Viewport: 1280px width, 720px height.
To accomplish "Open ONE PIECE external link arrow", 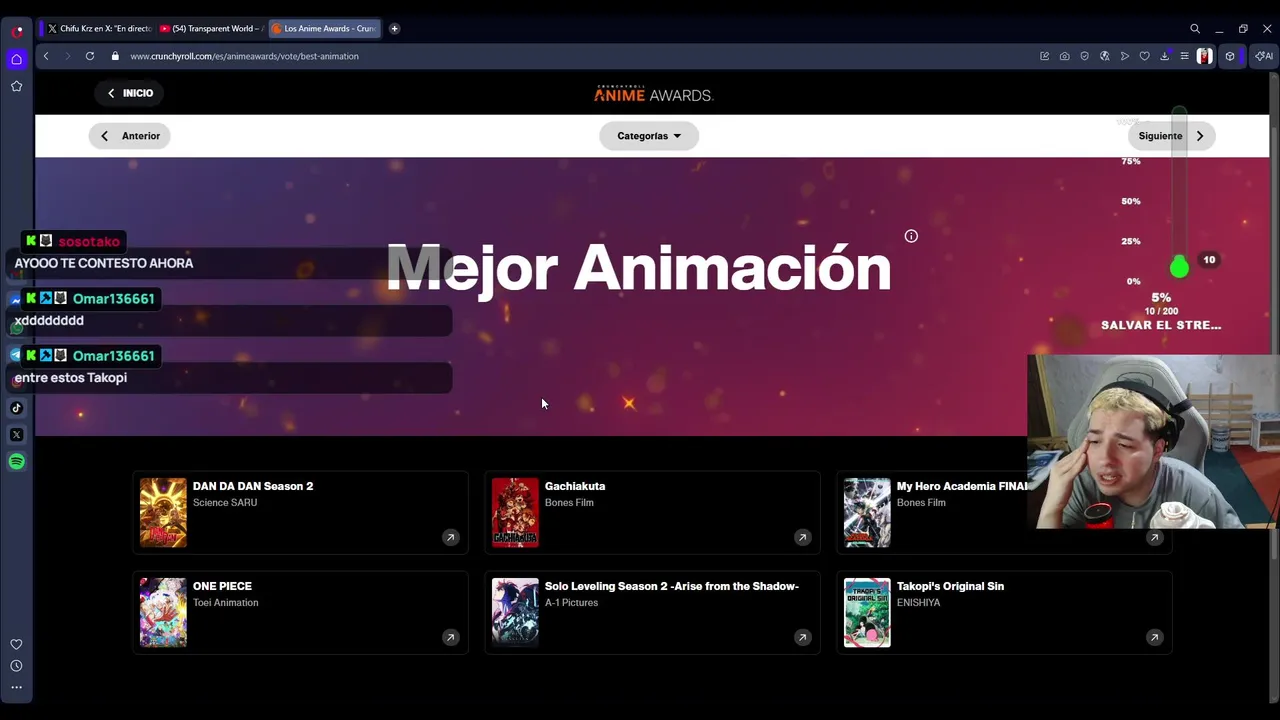I will (x=450, y=638).
